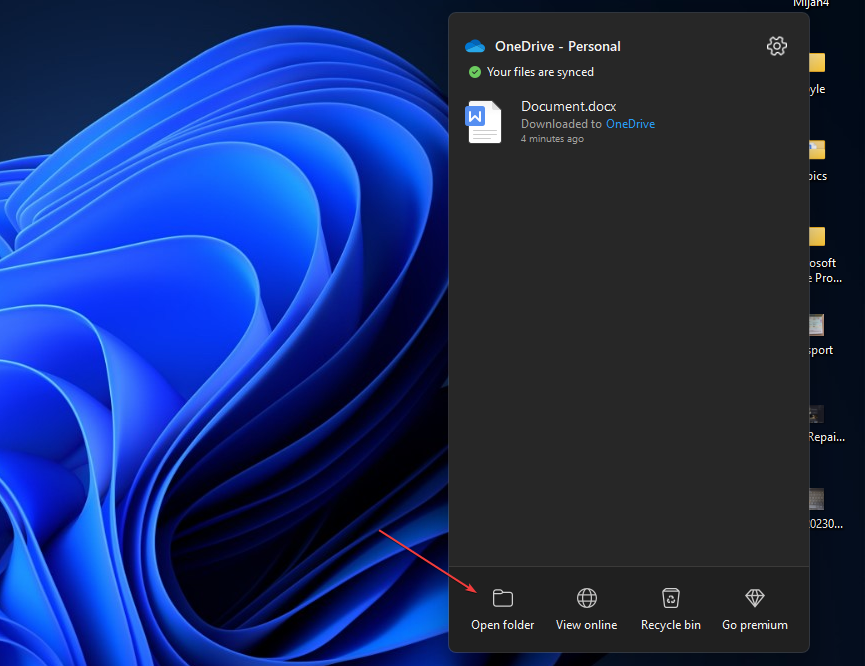This screenshot has height=666, width=865.
Task: Click the Open folder icon
Action: coord(503,598)
